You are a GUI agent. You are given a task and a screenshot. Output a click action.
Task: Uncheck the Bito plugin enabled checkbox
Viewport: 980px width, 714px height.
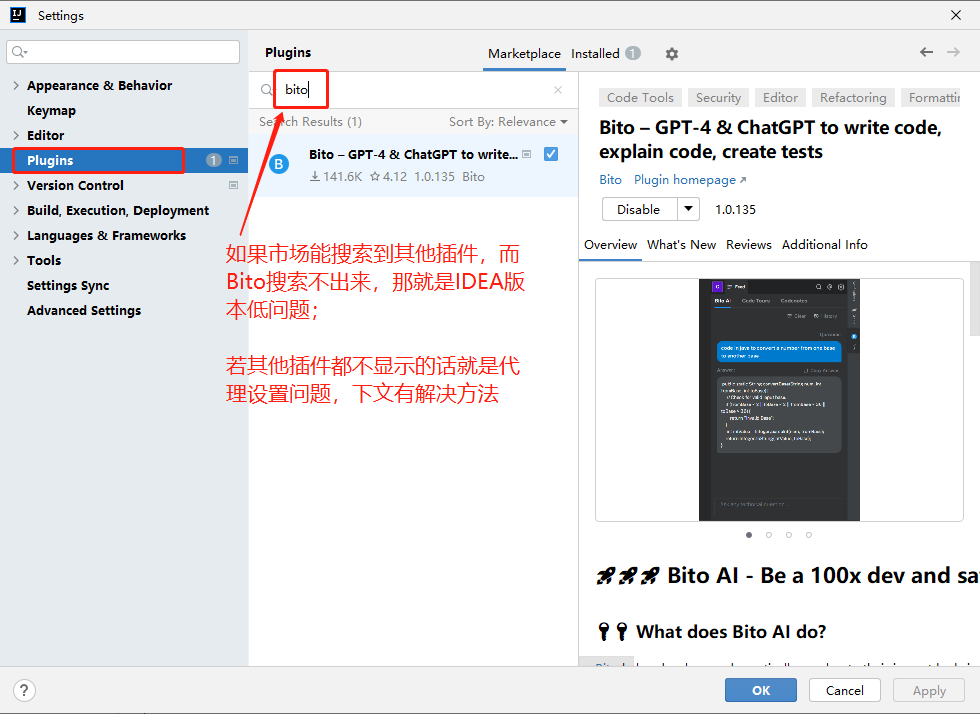click(x=551, y=154)
